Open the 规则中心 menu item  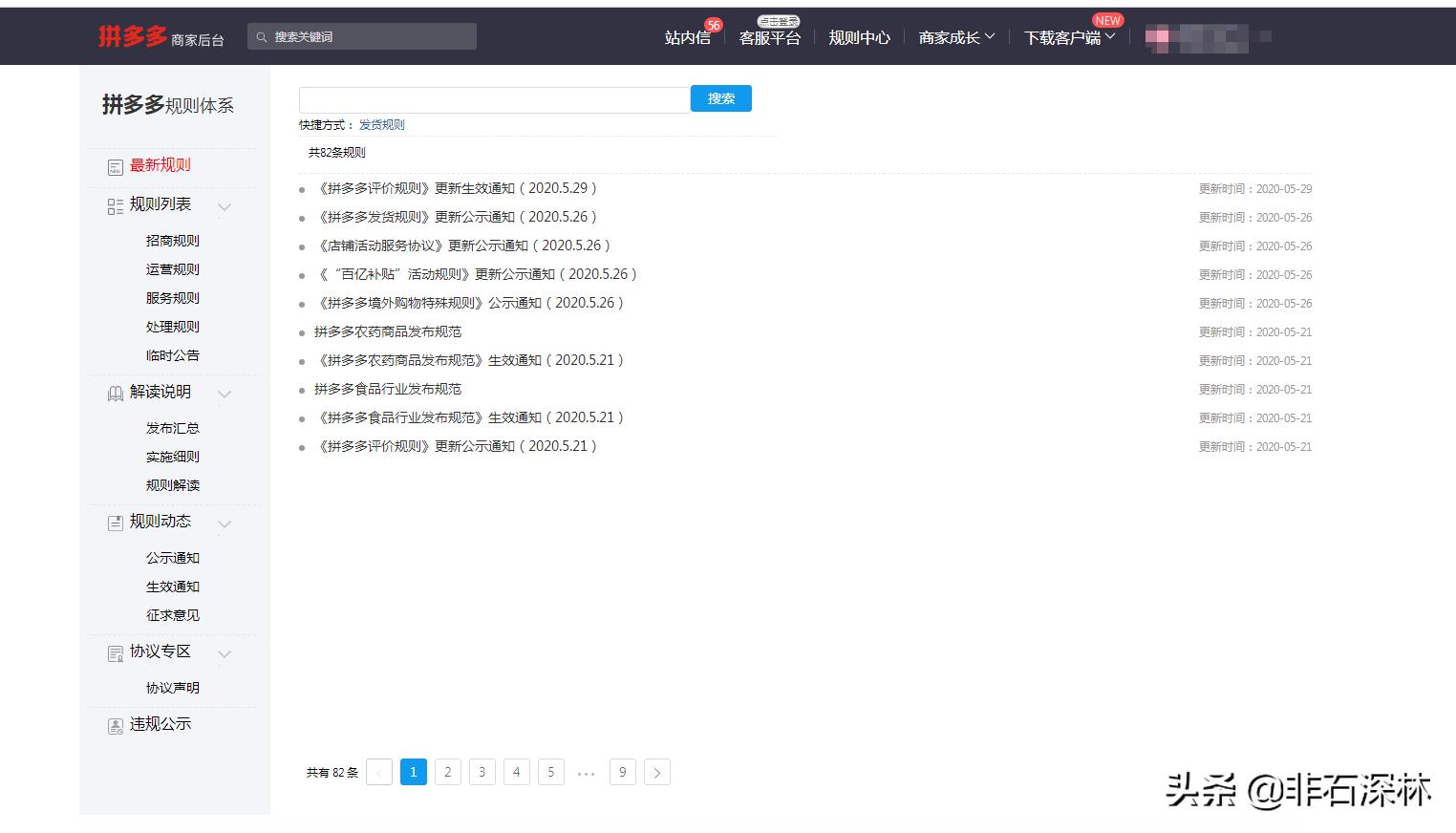pyautogui.click(x=859, y=36)
